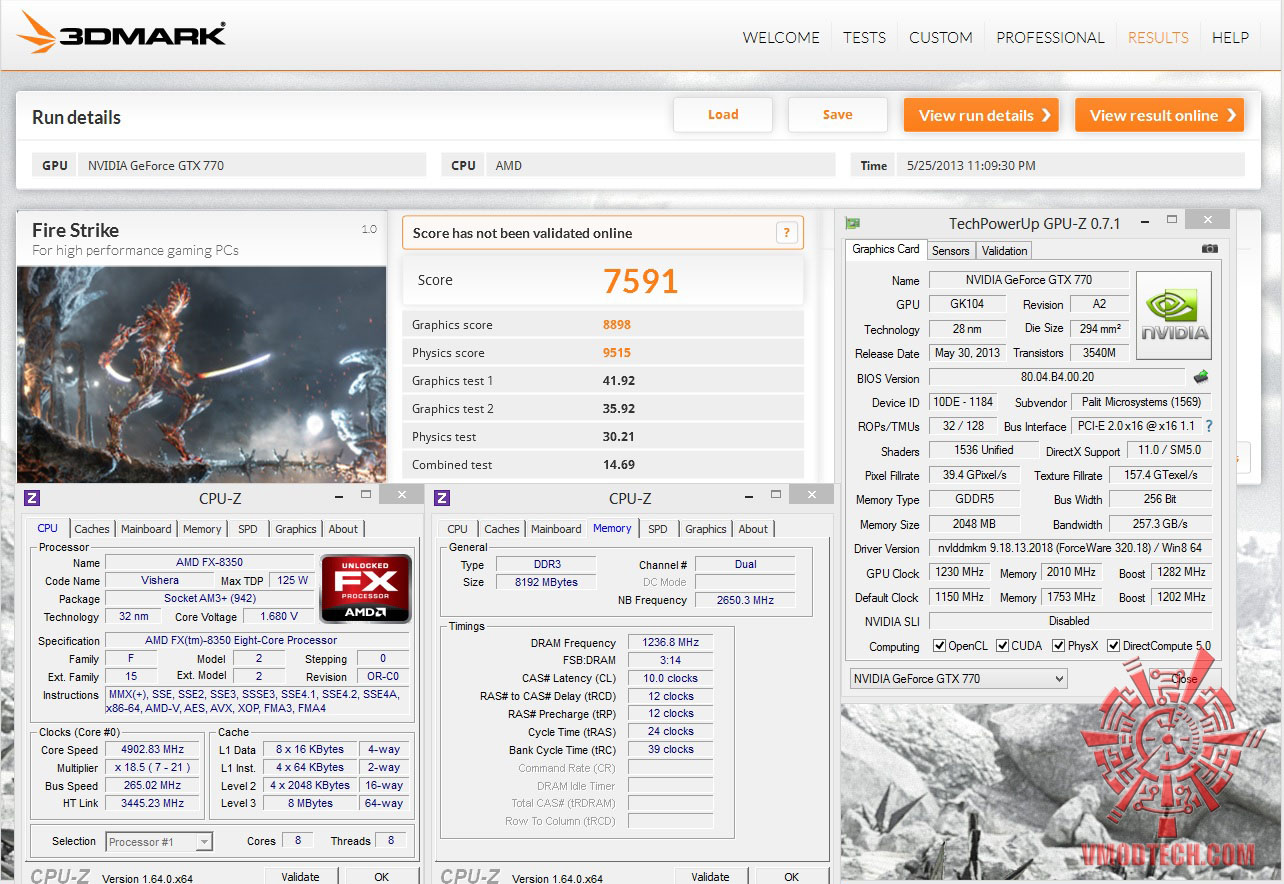The height and width of the screenshot is (884, 1284).
Task: Minimize the CPU-Z window showing the Memory tab
Action: coord(749,494)
